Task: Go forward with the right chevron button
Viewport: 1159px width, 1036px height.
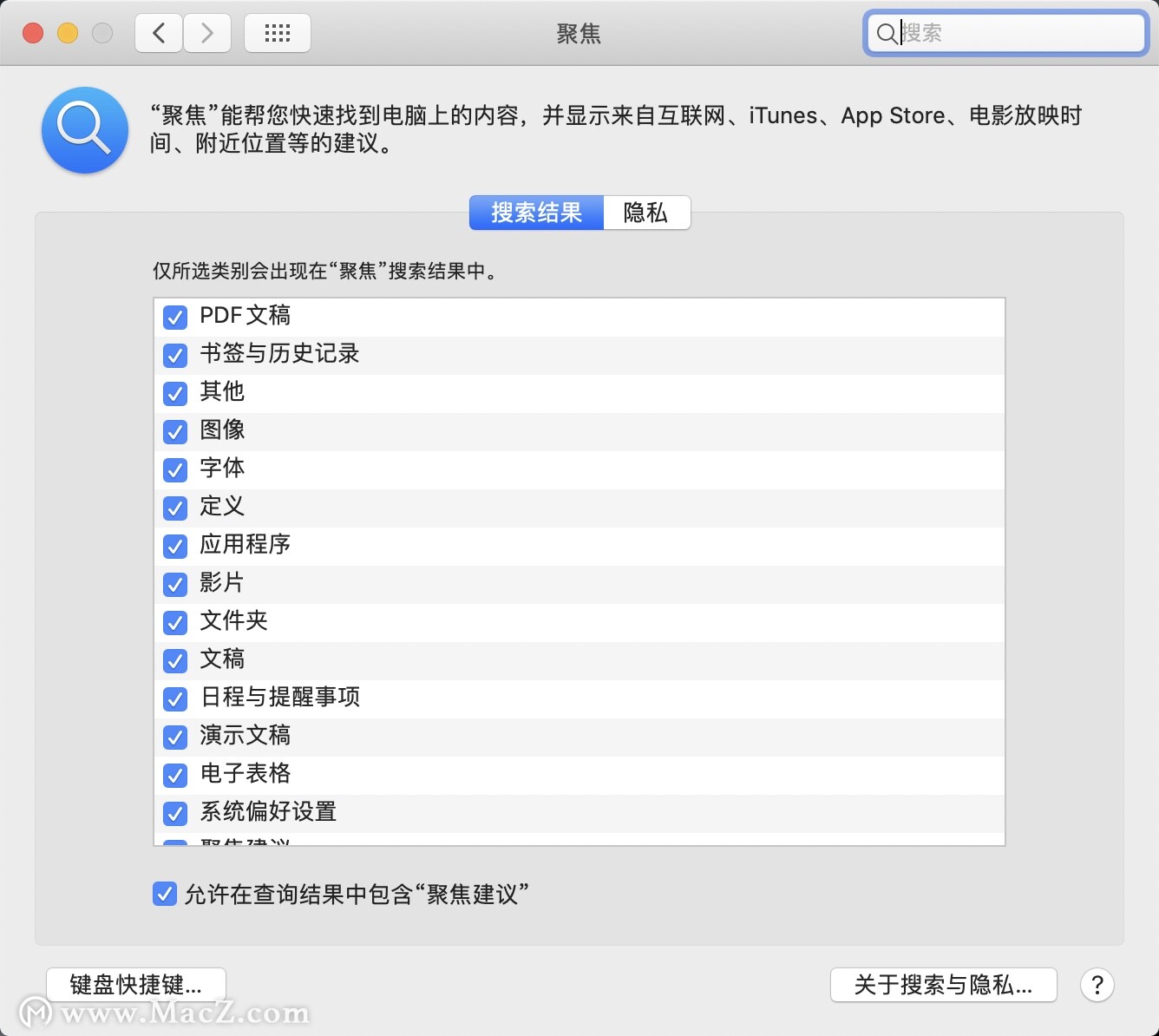Action: coord(206,33)
